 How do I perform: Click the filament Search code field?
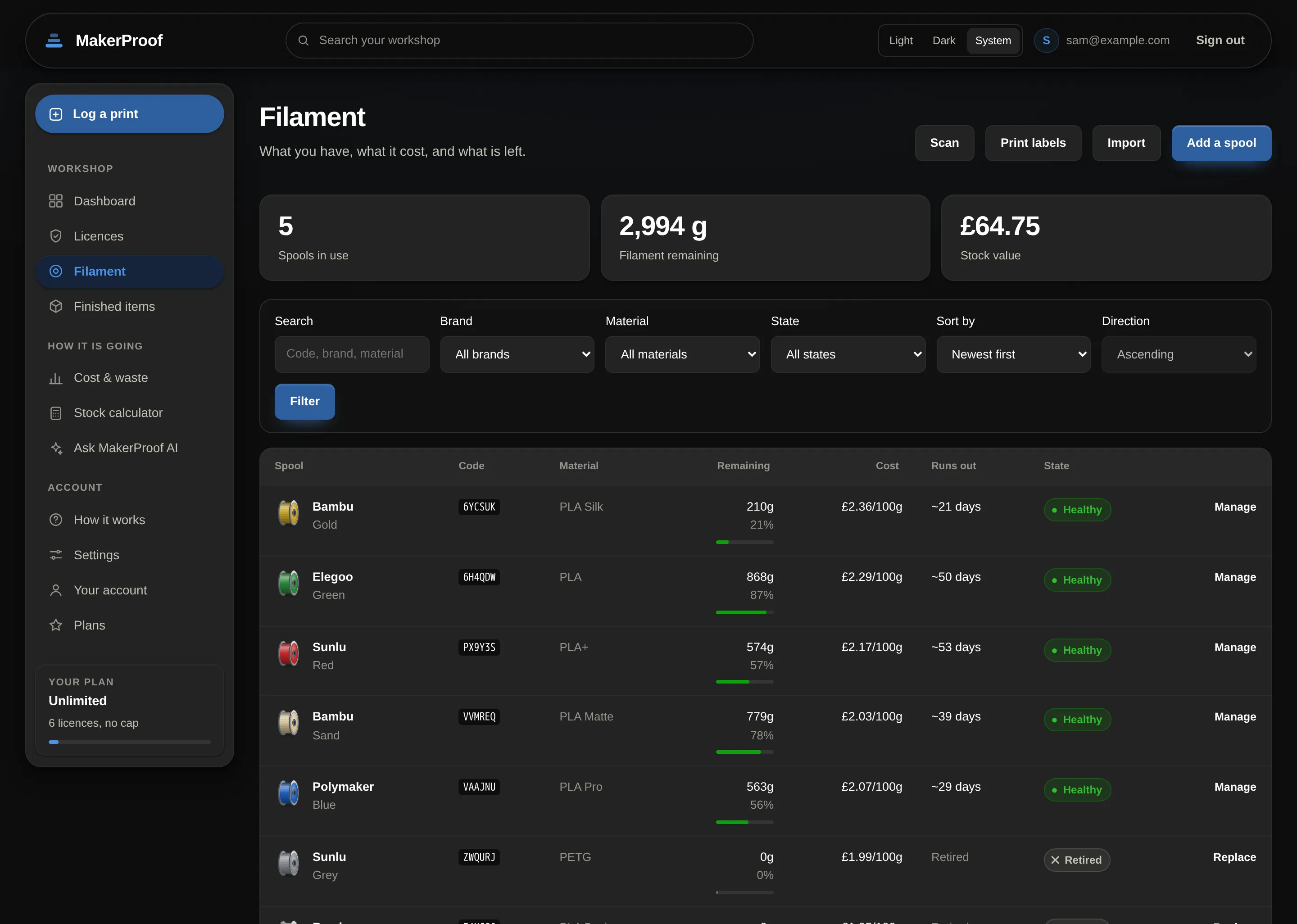(x=352, y=354)
